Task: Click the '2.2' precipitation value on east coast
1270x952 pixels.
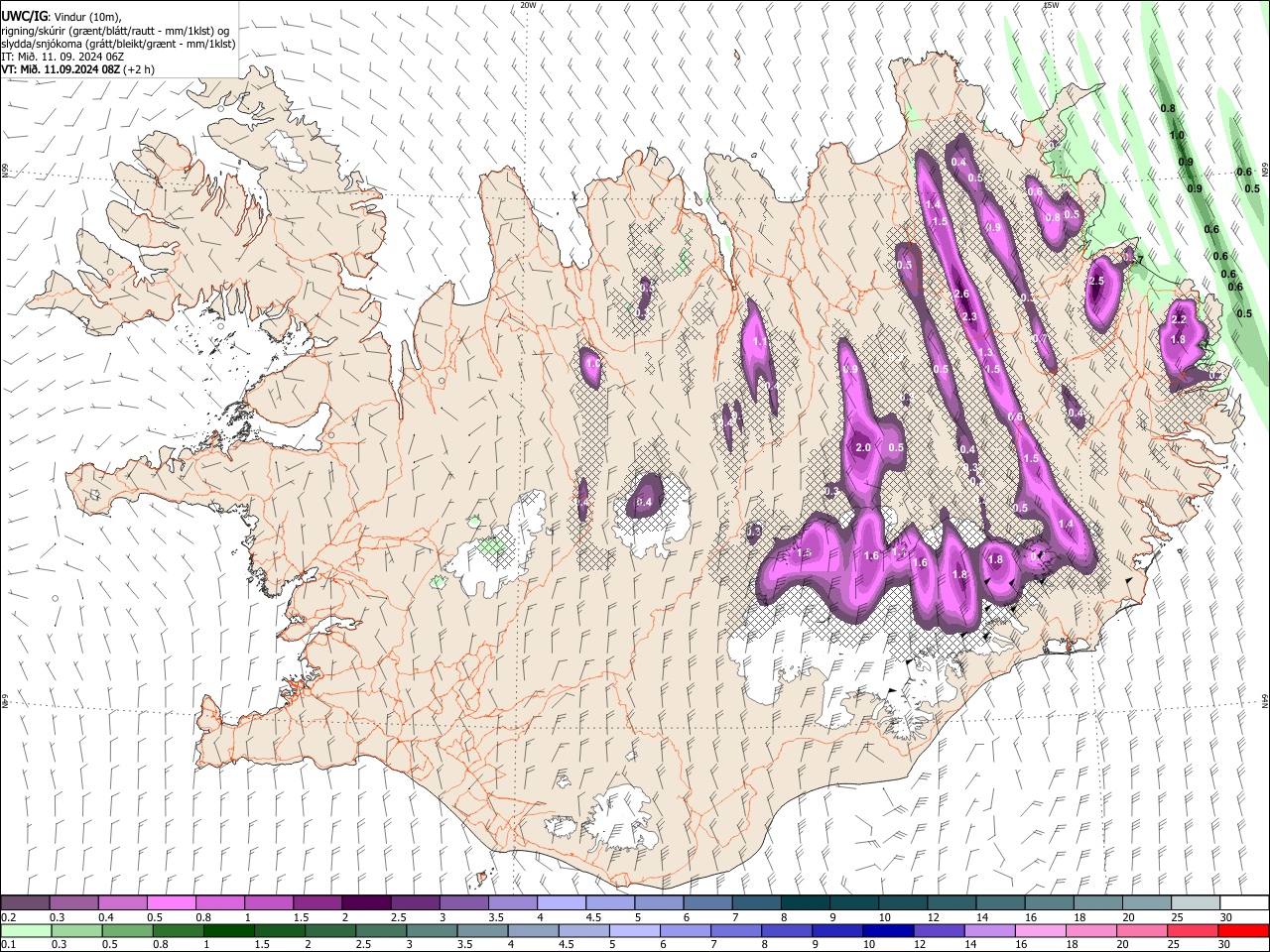Action: click(1179, 319)
